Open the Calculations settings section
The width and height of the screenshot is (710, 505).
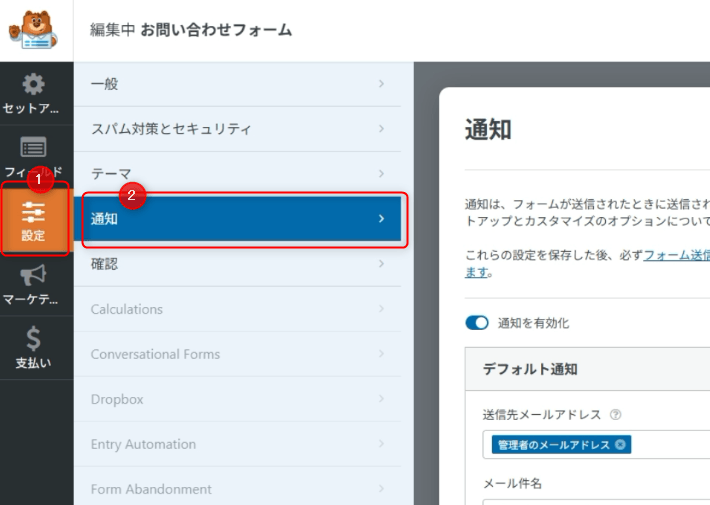pos(238,309)
